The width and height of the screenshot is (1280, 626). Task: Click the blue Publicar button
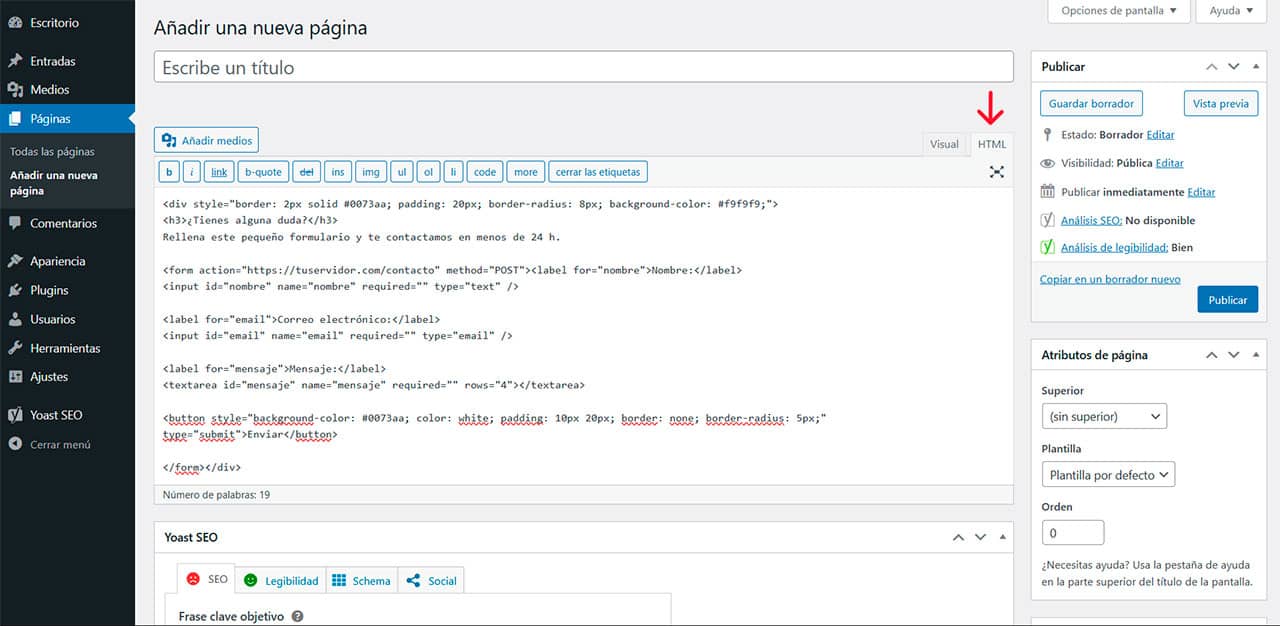(x=1227, y=300)
